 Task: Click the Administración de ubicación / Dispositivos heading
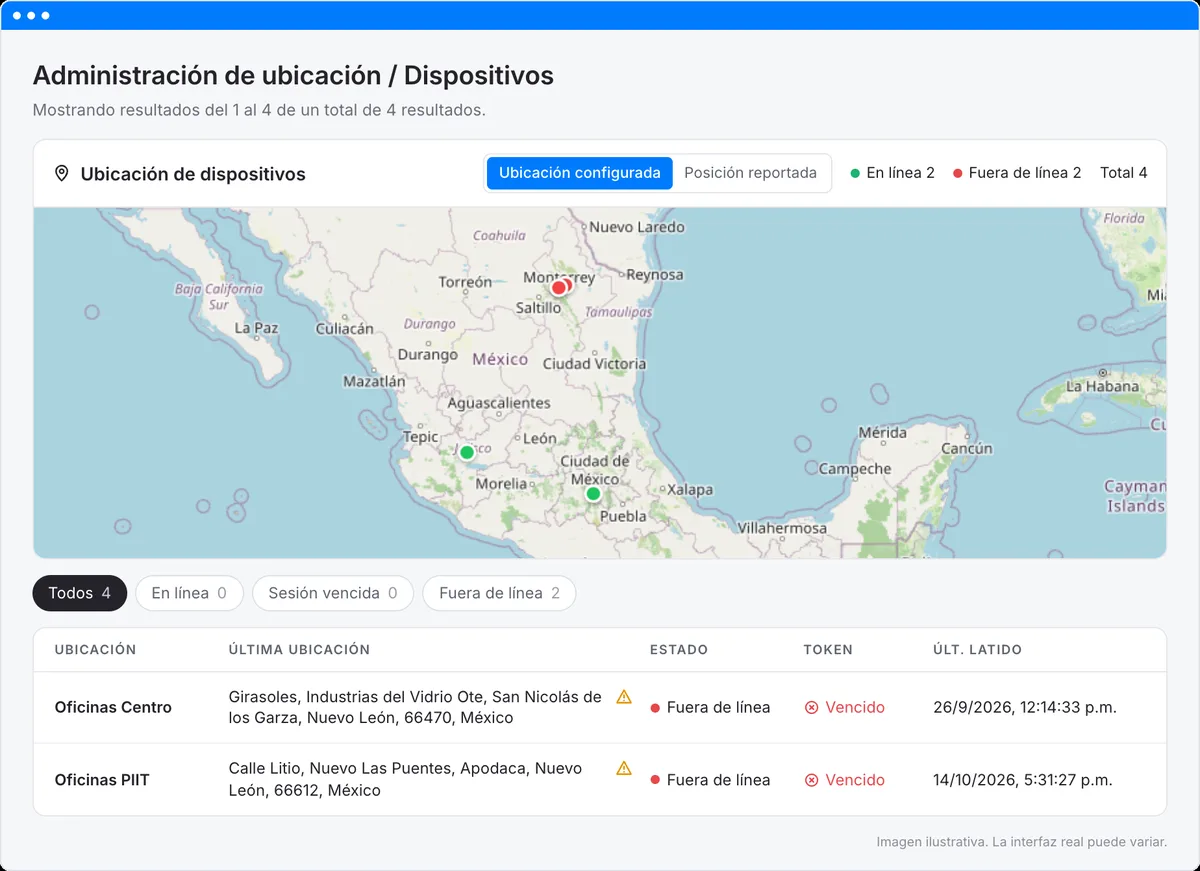pos(293,75)
